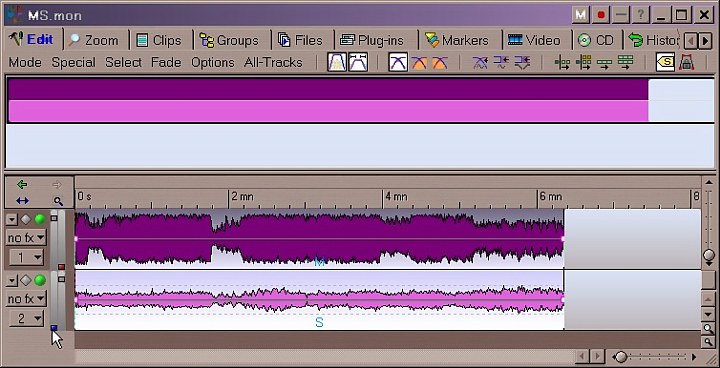The width and height of the screenshot is (720, 368).
Task: Click the first envelope-shaped fade icon
Action: tap(337, 62)
